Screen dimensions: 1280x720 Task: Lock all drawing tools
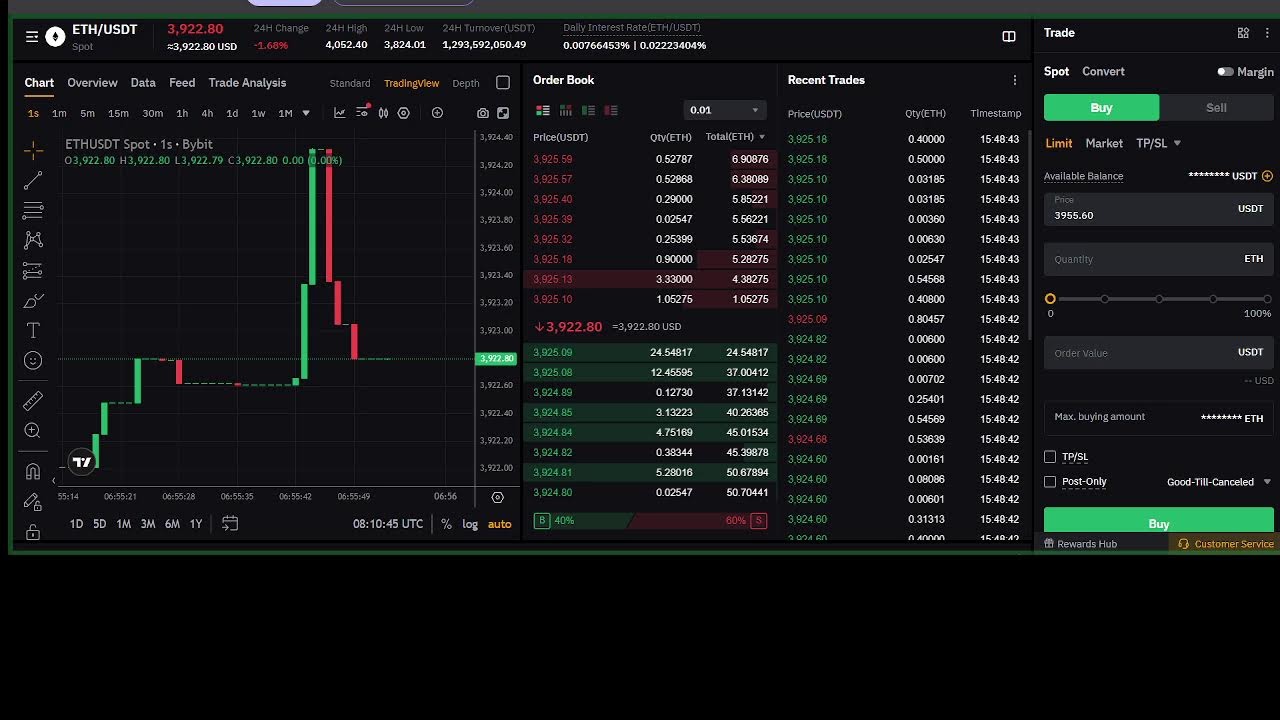[33, 532]
